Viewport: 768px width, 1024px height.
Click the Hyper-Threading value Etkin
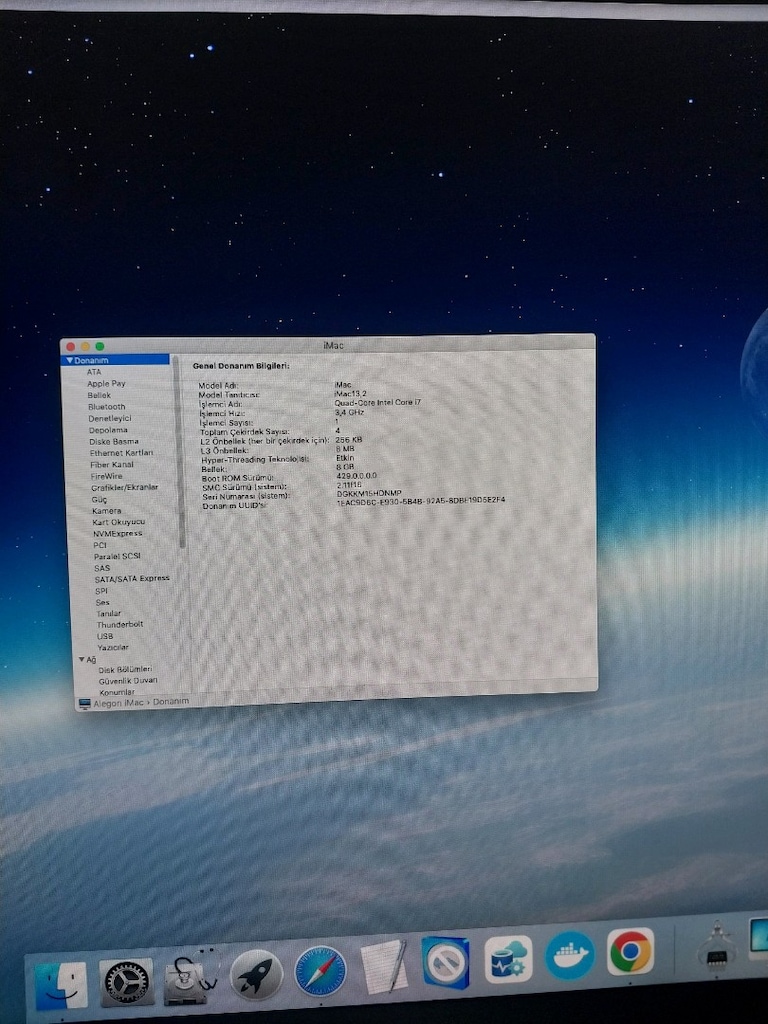coord(345,458)
